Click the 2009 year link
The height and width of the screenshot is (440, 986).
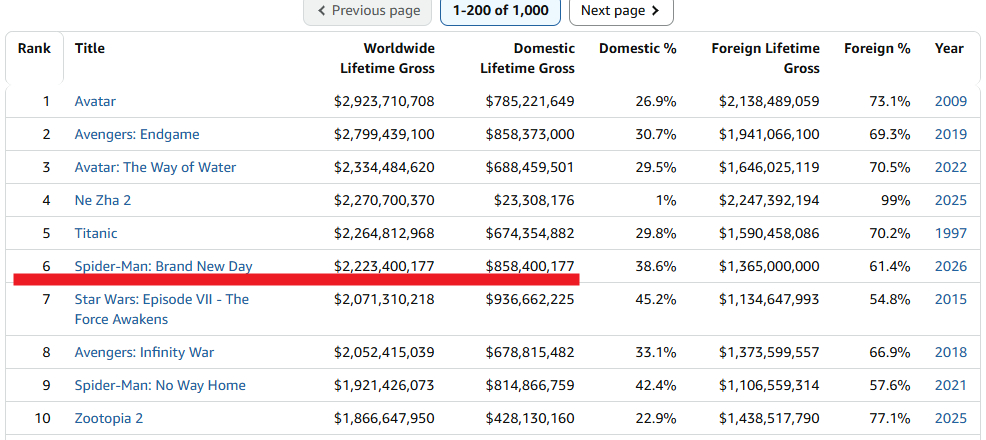coord(951,101)
